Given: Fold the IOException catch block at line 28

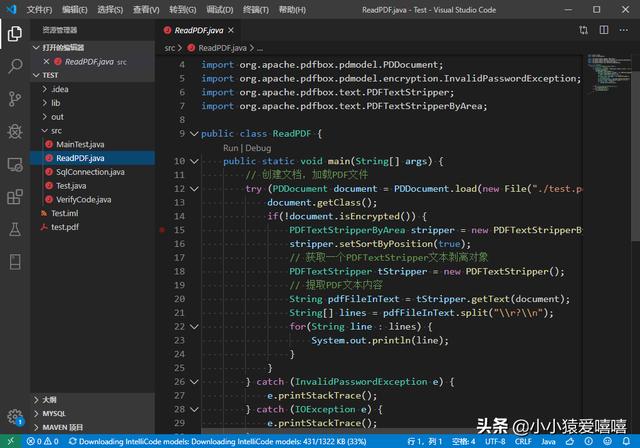Looking at the screenshot, I should [x=194, y=409].
